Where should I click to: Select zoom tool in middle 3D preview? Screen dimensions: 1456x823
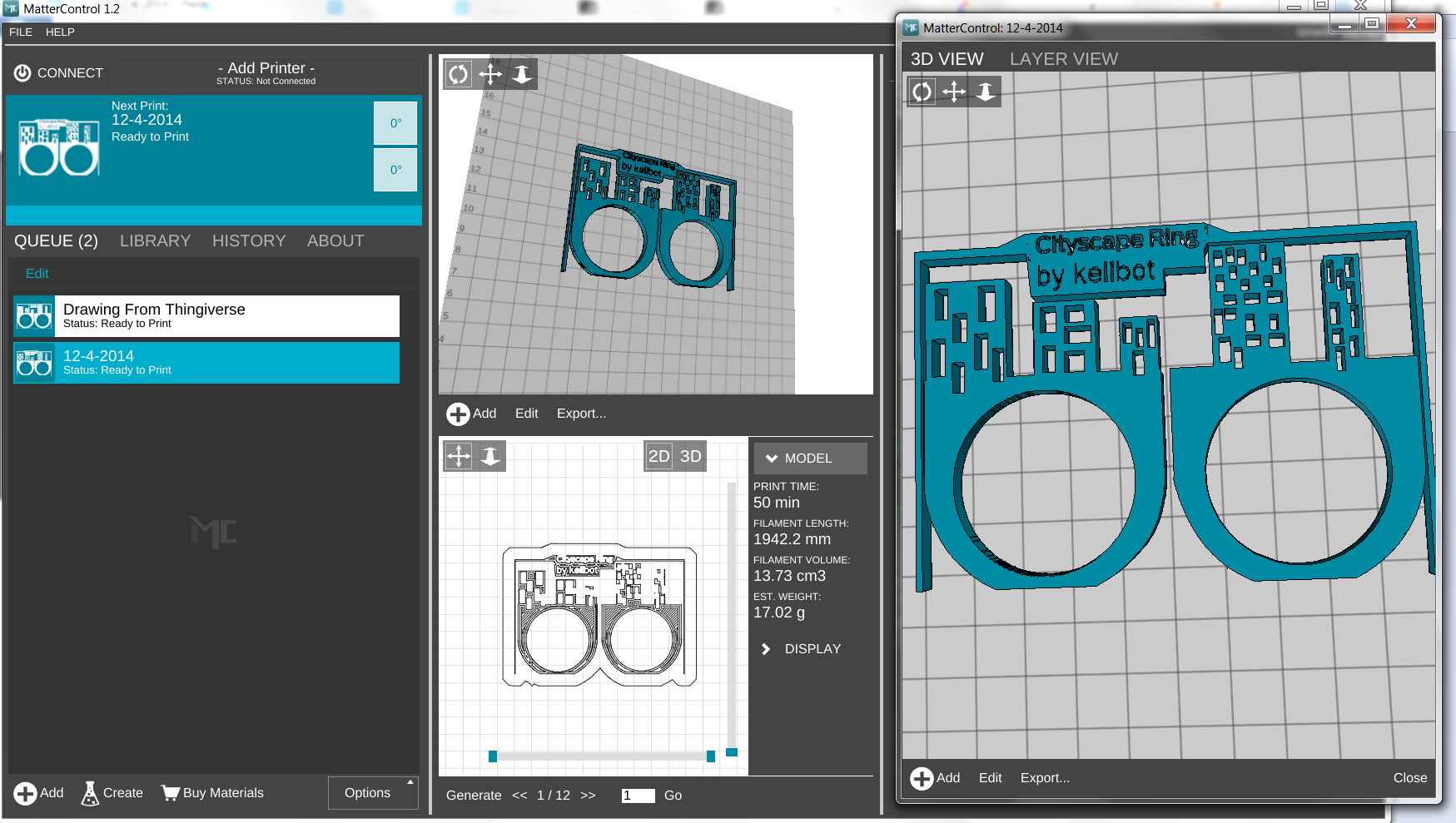pos(522,75)
